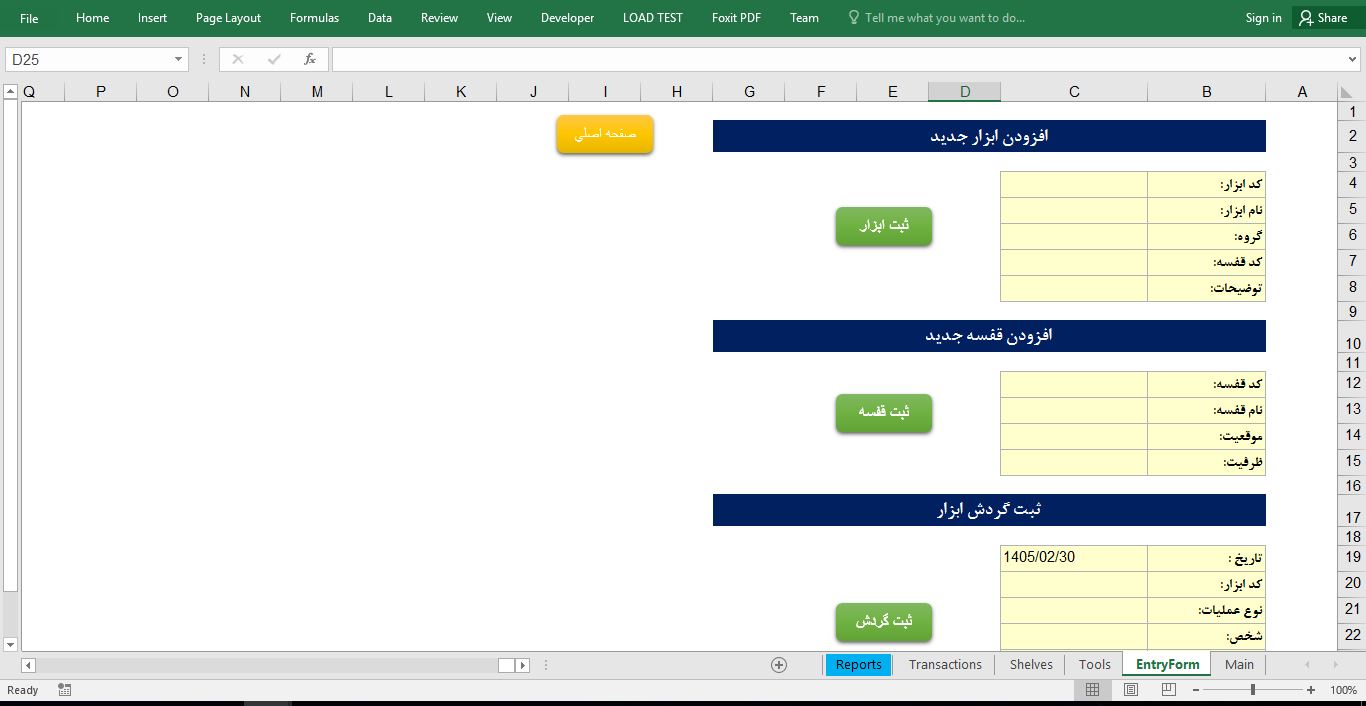Click the Cancel icon in formula bar

pyautogui.click(x=237, y=59)
